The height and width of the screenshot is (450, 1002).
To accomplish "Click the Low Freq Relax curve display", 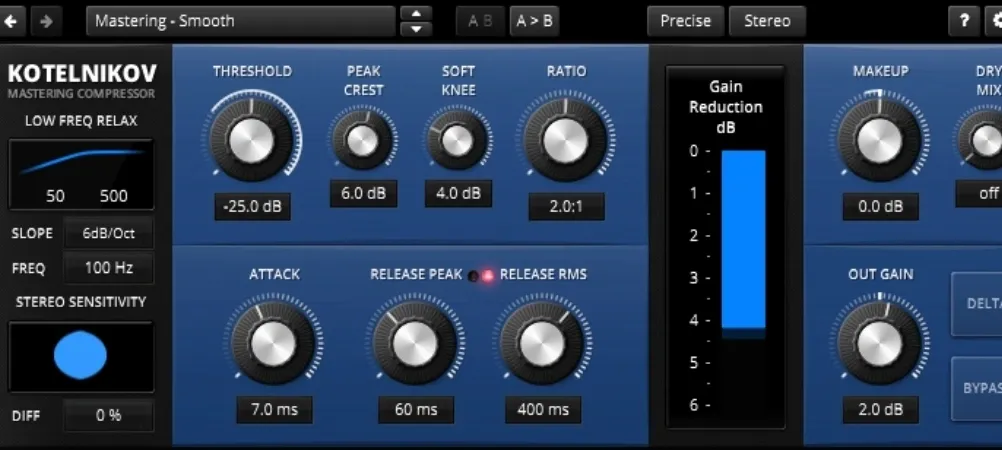I will pyautogui.click(x=81, y=174).
